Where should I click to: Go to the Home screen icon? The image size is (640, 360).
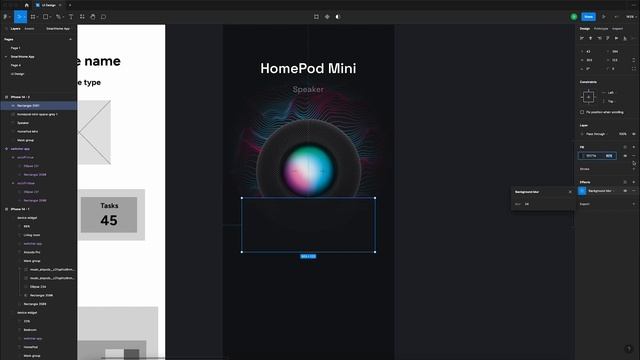(27, 5)
